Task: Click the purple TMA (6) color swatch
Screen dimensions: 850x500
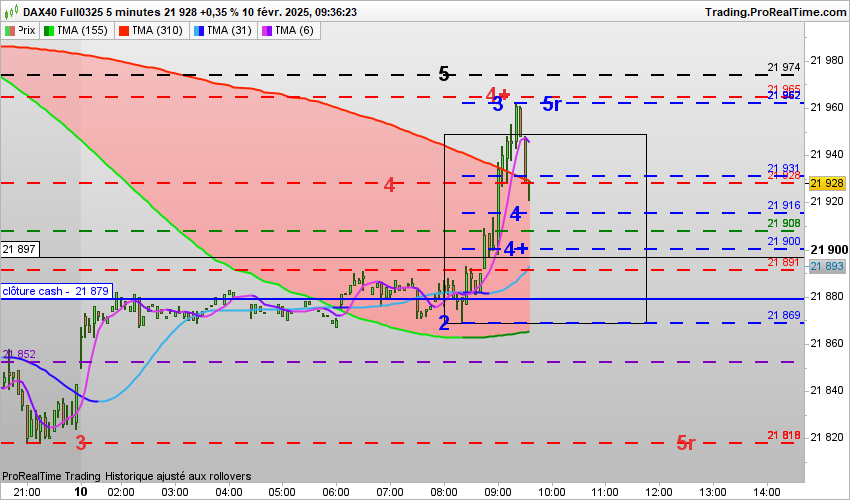Action: click(x=267, y=31)
